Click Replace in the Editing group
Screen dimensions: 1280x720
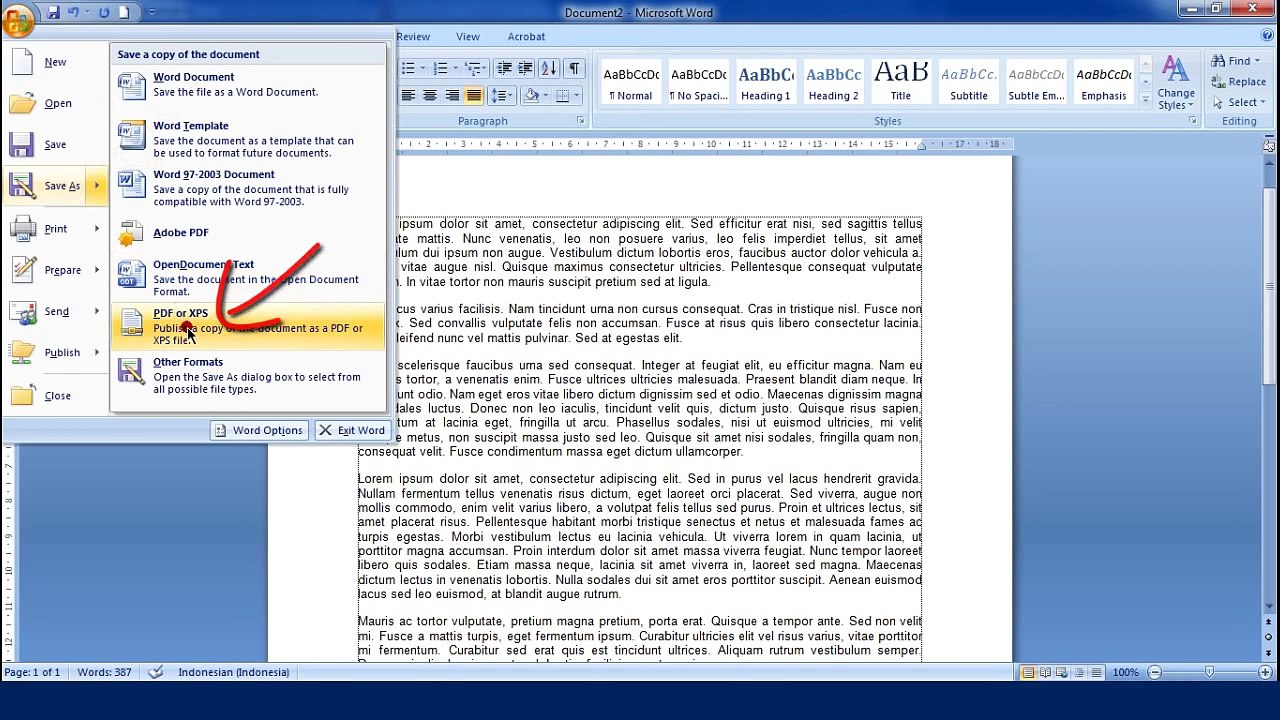tap(1239, 82)
